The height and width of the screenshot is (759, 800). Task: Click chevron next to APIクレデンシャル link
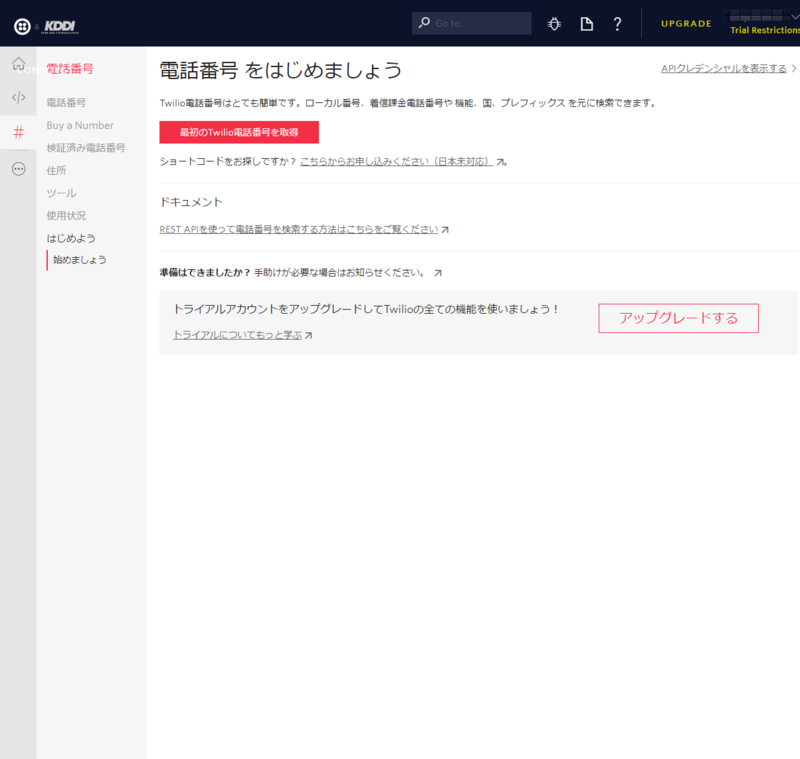point(794,68)
